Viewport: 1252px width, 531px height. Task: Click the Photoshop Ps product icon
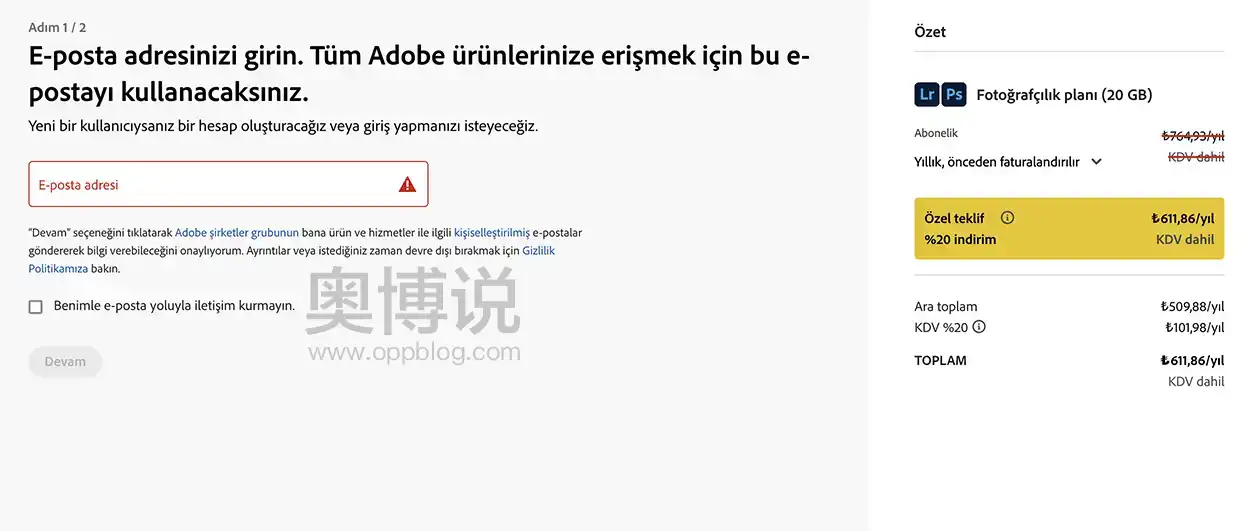(954, 95)
